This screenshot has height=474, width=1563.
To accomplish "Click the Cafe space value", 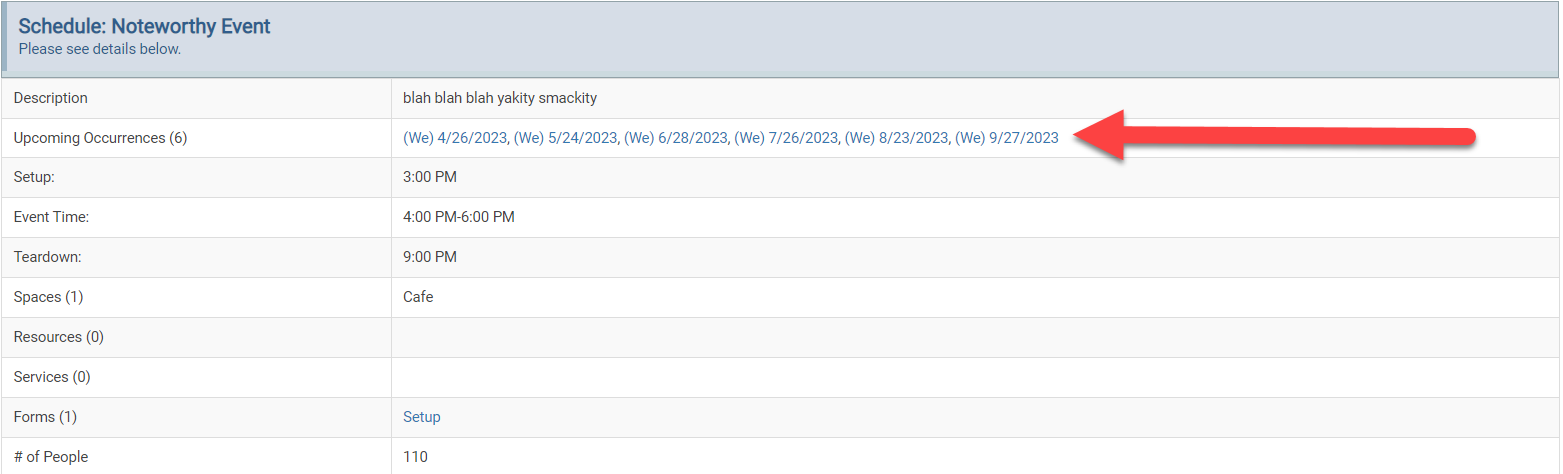I will coord(418,297).
